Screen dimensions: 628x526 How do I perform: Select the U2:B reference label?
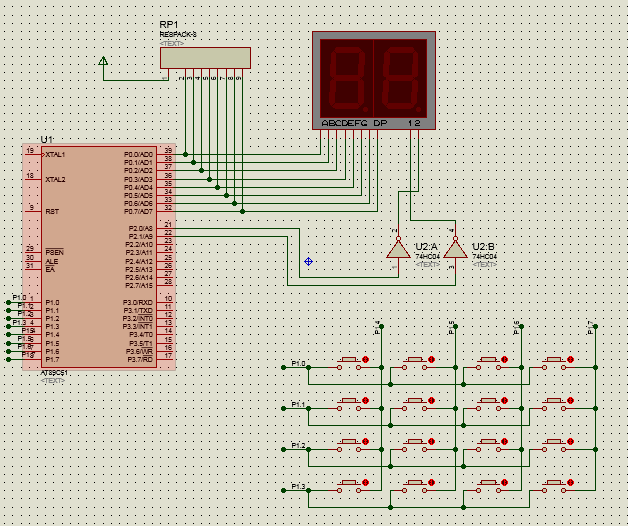[483, 247]
